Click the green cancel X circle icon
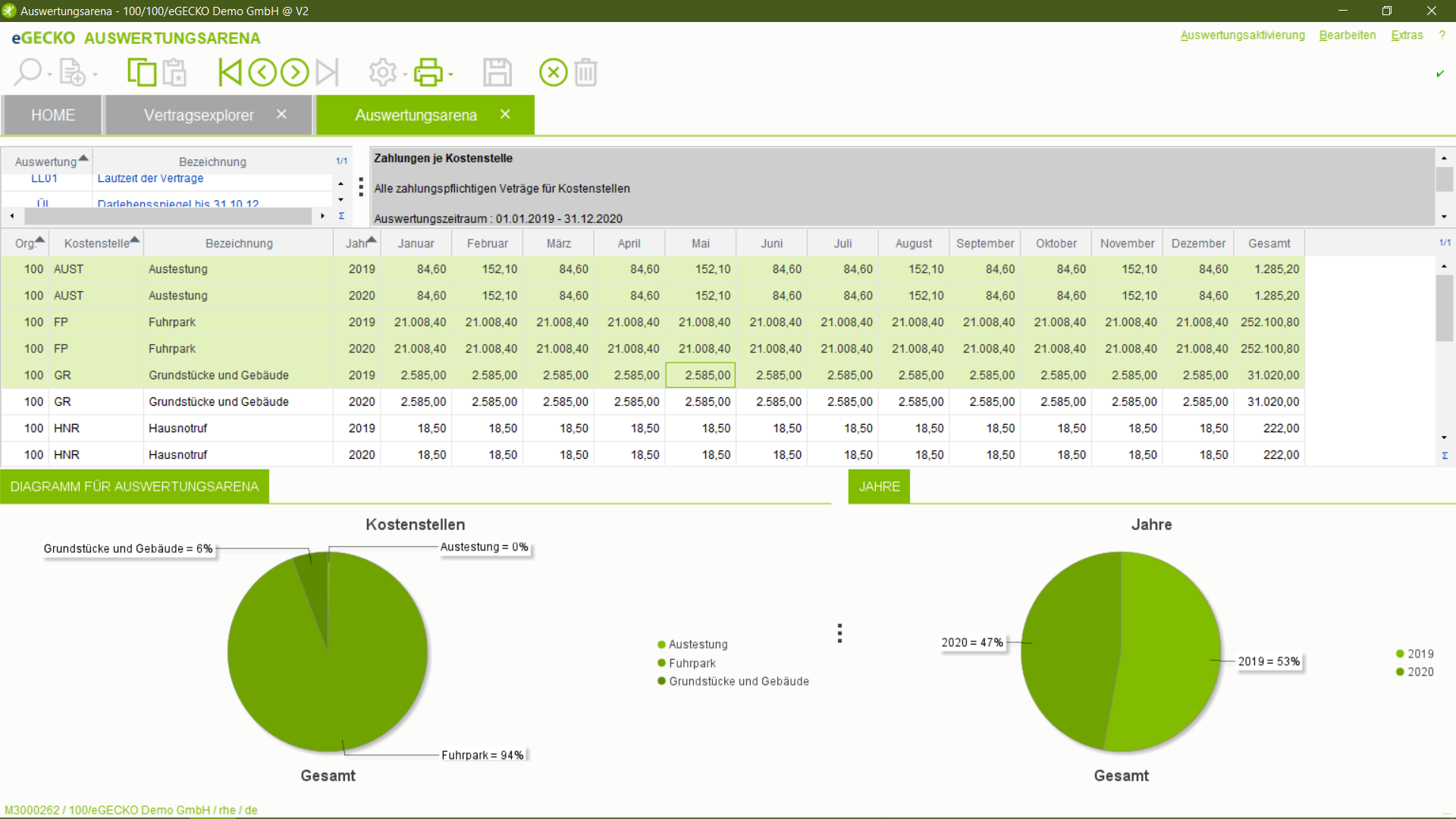Screen dimensions: 1456x819 (x=553, y=73)
